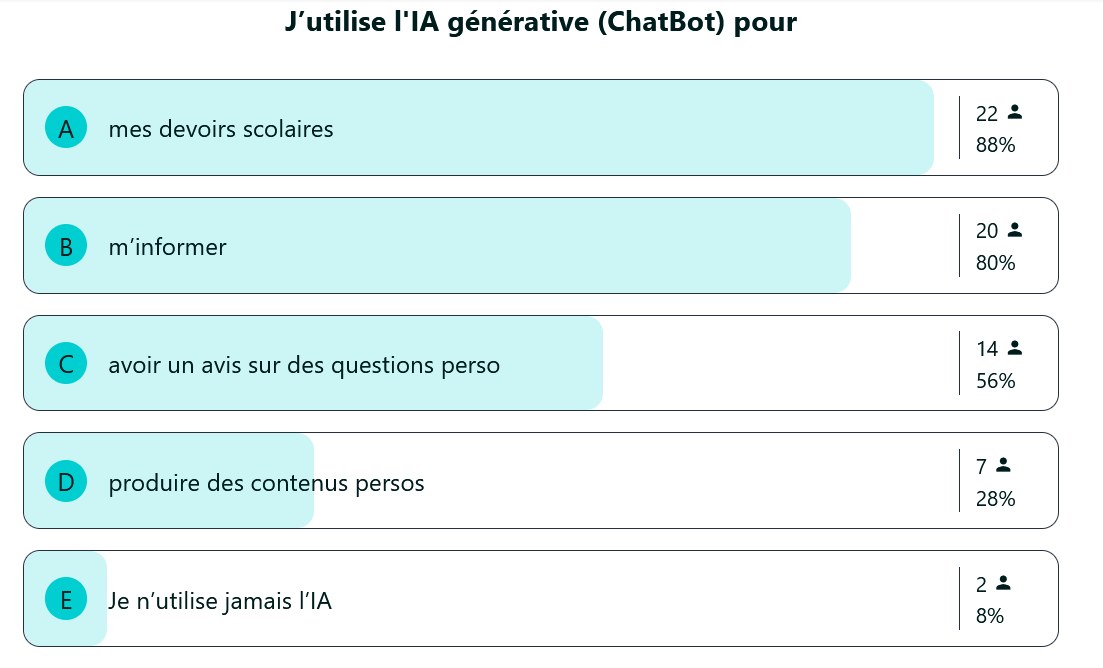Choose the "m'informer" answer option
This screenshot has width=1103, height=668.
(x=167, y=247)
